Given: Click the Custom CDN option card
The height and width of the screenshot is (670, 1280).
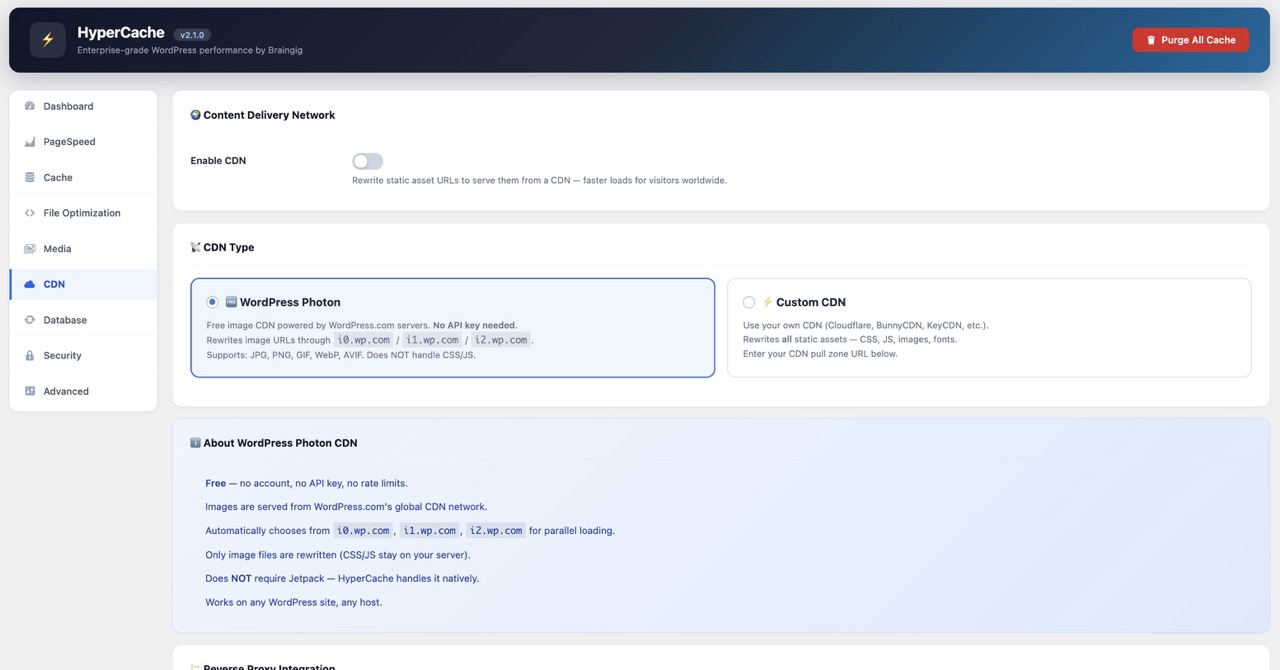Looking at the screenshot, I should (989, 328).
